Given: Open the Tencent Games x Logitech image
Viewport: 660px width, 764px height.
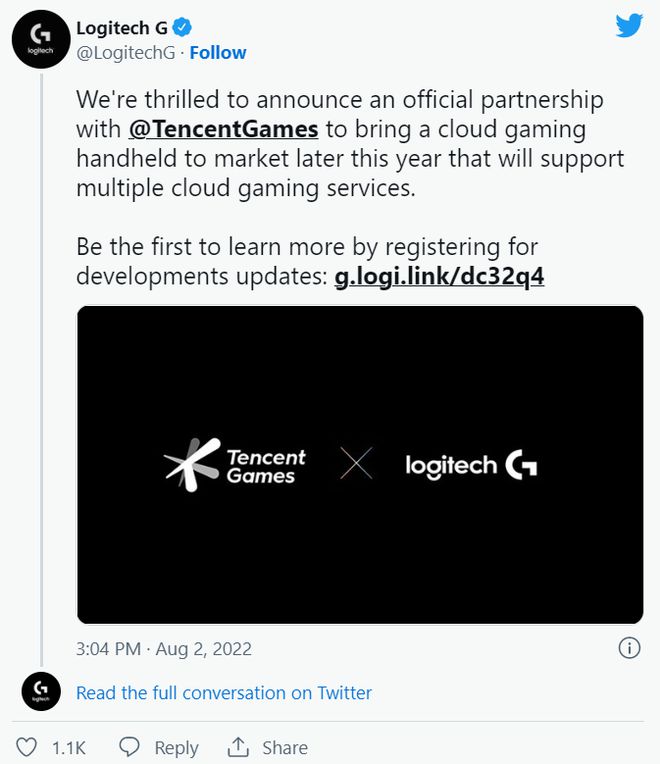Looking at the screenshot, I should 360,465.
